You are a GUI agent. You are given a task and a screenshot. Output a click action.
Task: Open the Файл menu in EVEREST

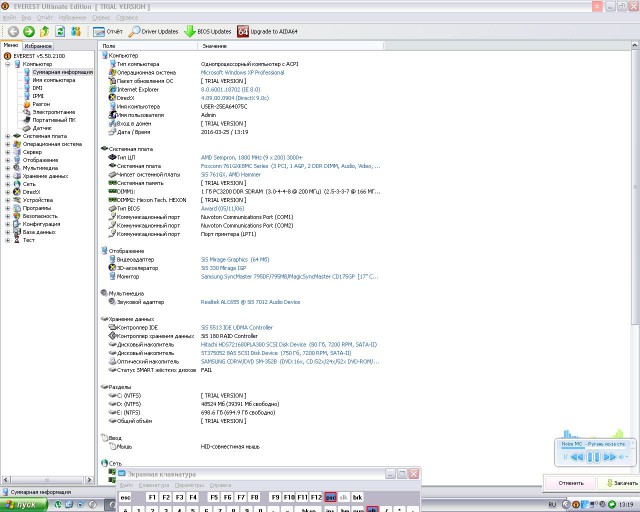[x=9, y=18]
